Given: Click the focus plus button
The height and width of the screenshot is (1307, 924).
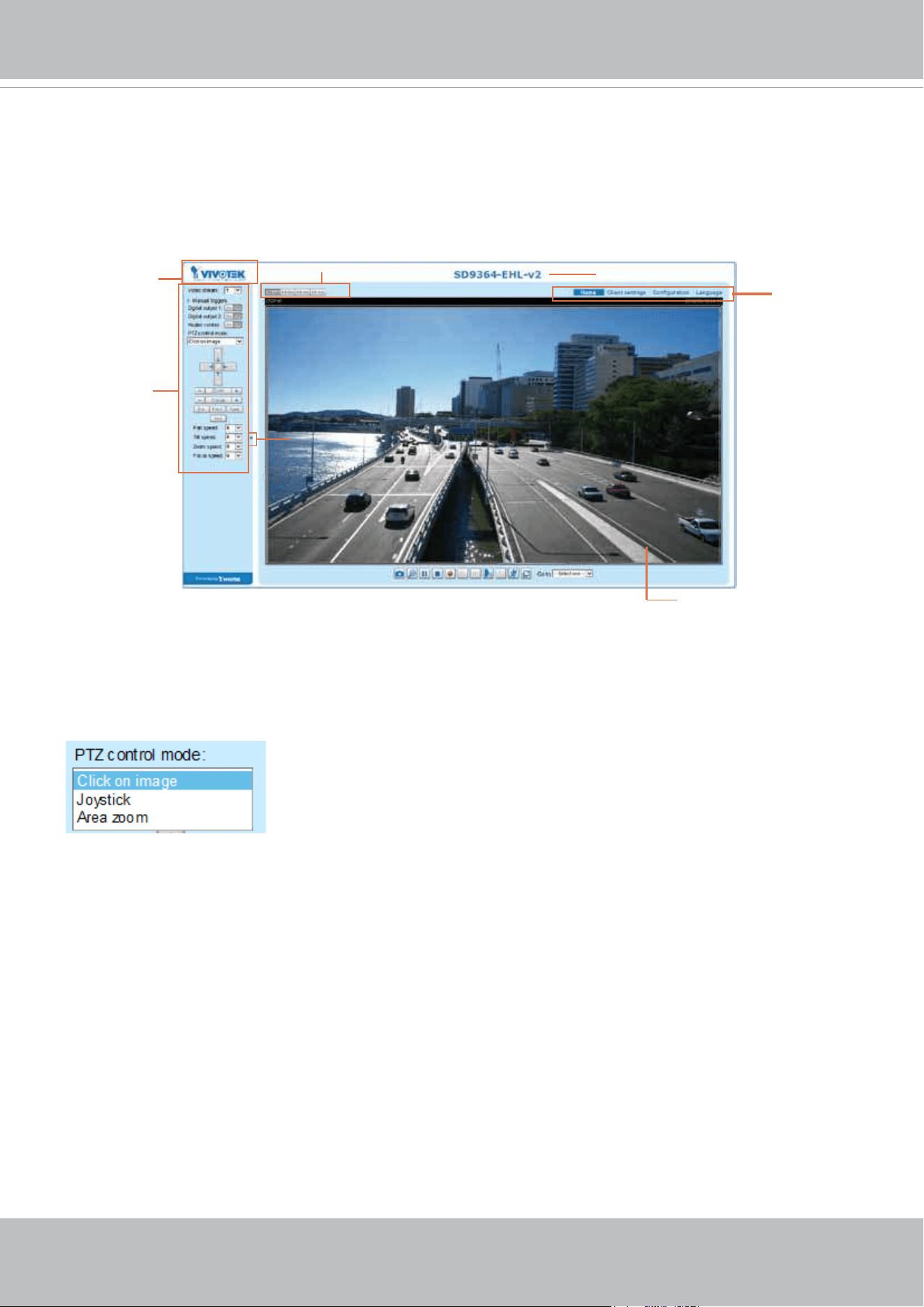Looking at the screenshot, I should coord(237,400).
